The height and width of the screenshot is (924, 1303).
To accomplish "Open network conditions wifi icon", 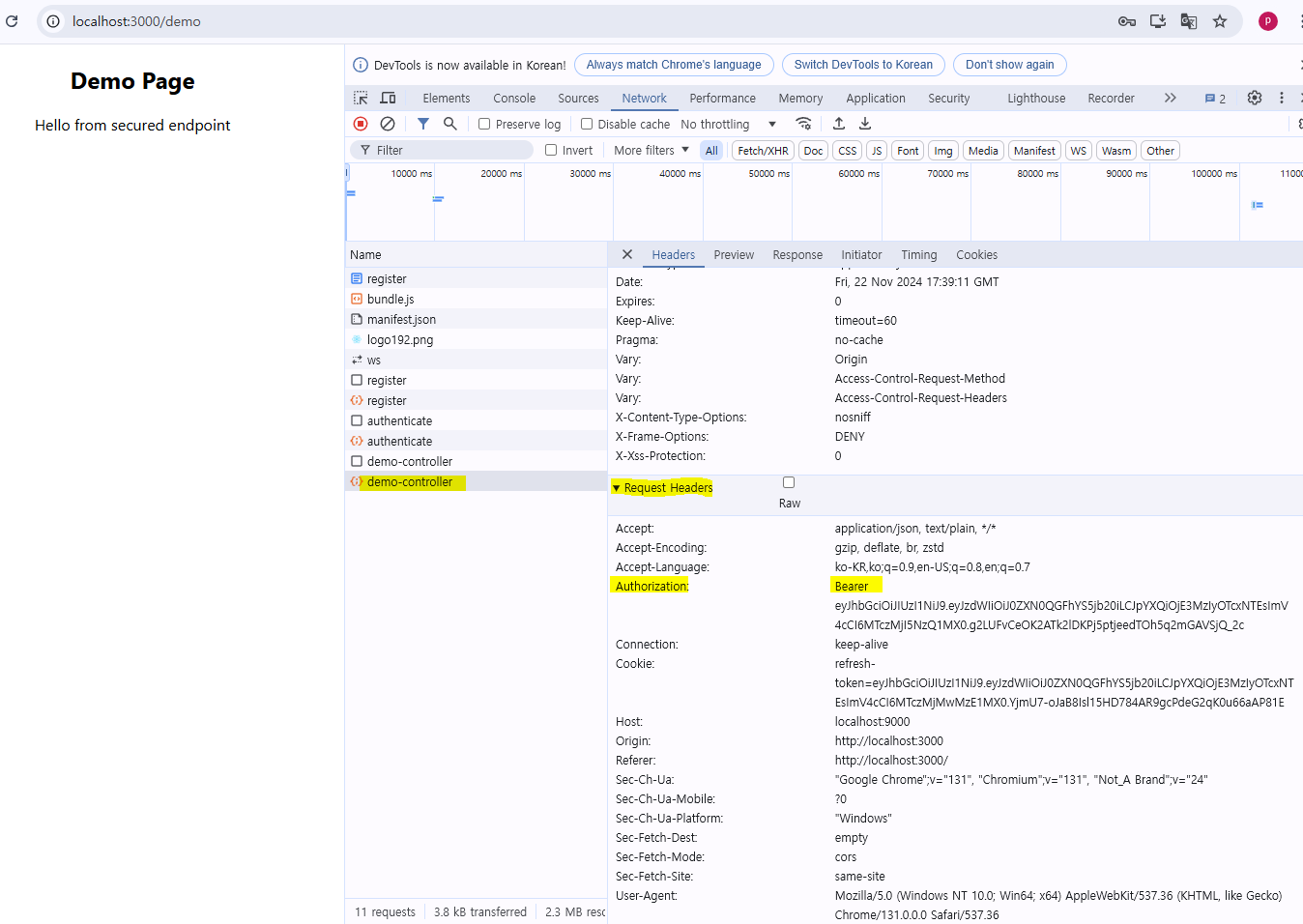I will (x=803, y=124).
